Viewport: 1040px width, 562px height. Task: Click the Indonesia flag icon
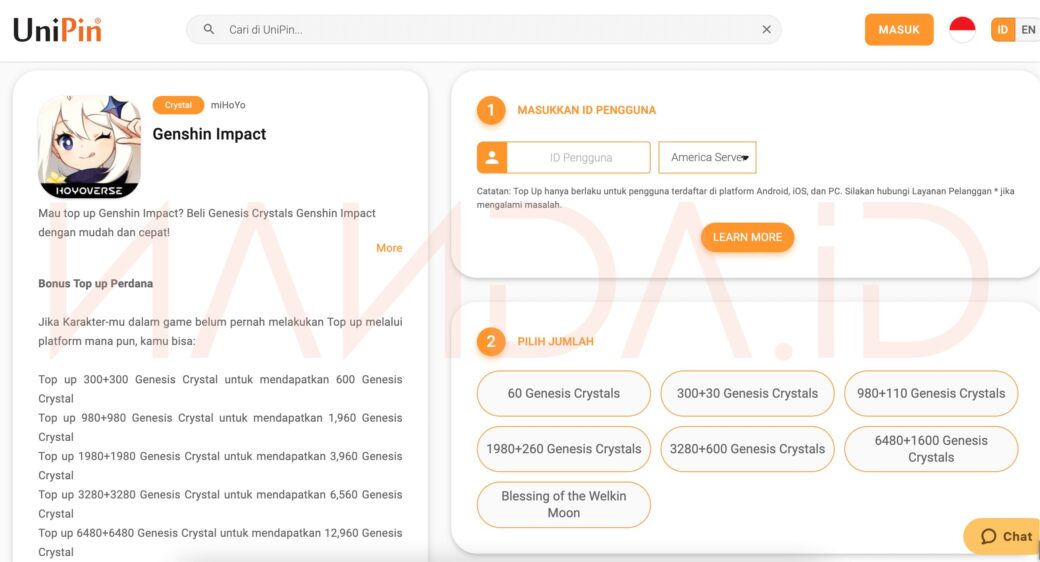coord(962,30)
